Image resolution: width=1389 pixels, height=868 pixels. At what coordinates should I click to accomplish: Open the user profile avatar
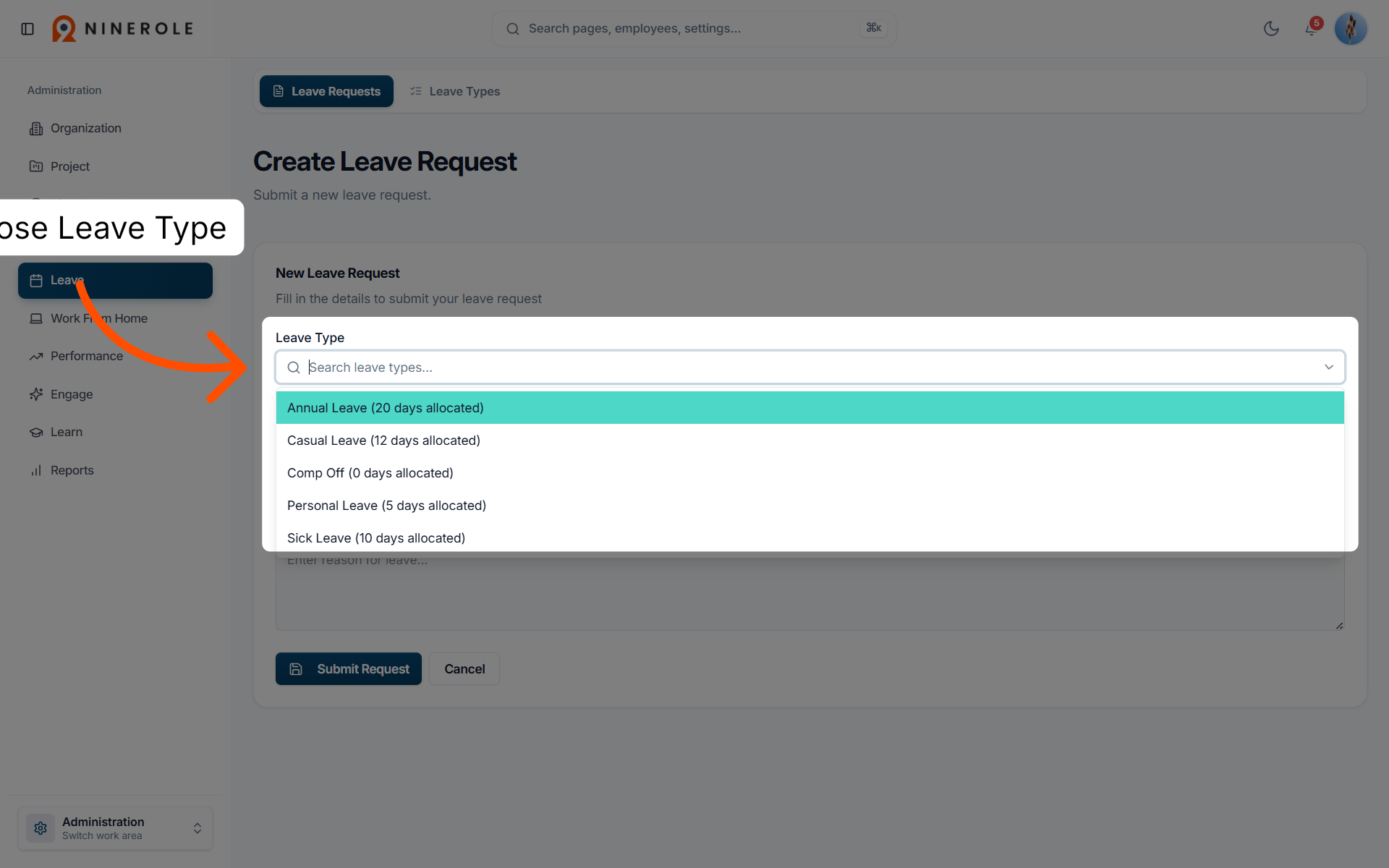(1350, 29)
